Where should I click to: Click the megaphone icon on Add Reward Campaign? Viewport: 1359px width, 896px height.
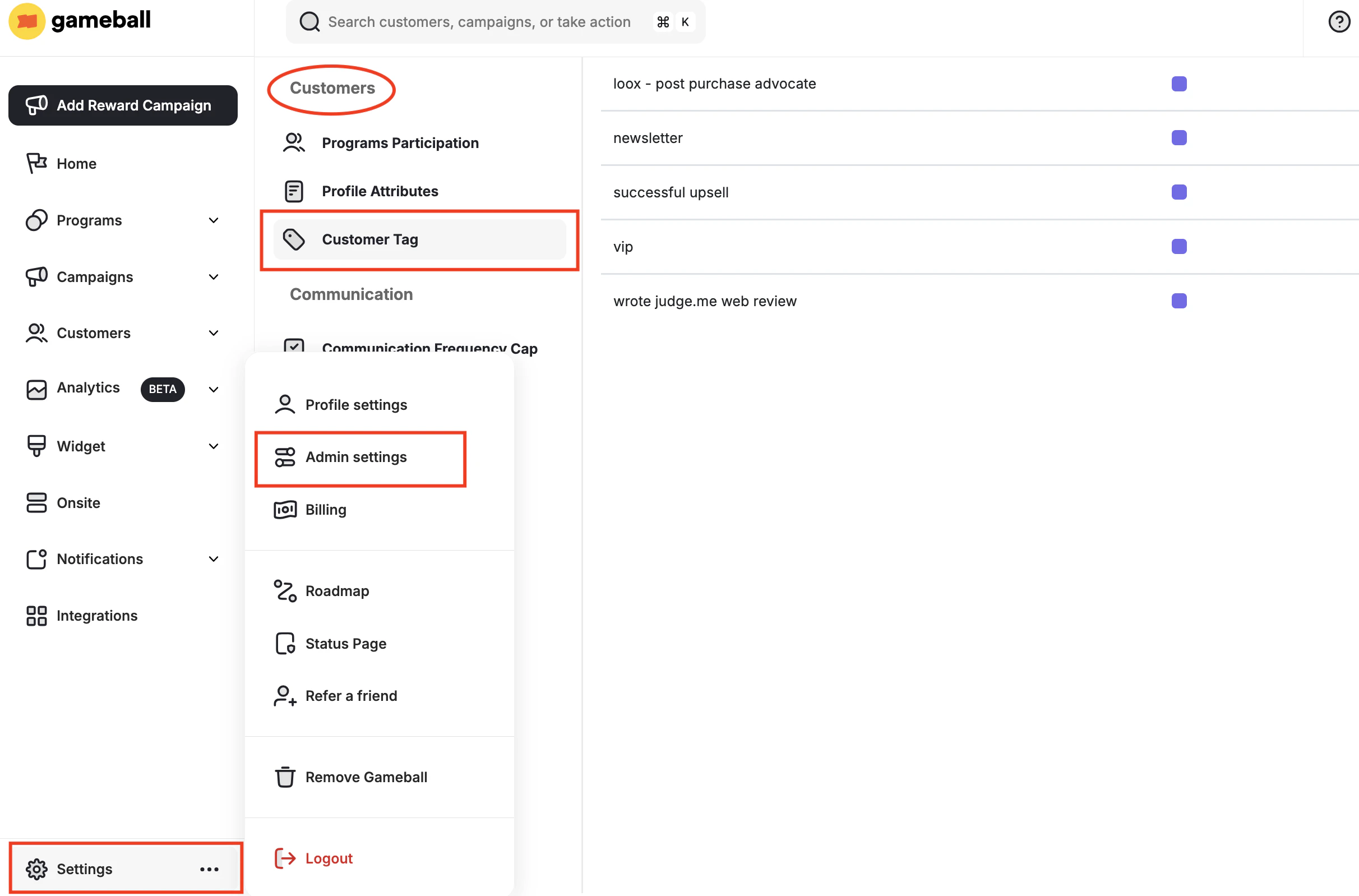pyautogui.click(x=36, y=105)
